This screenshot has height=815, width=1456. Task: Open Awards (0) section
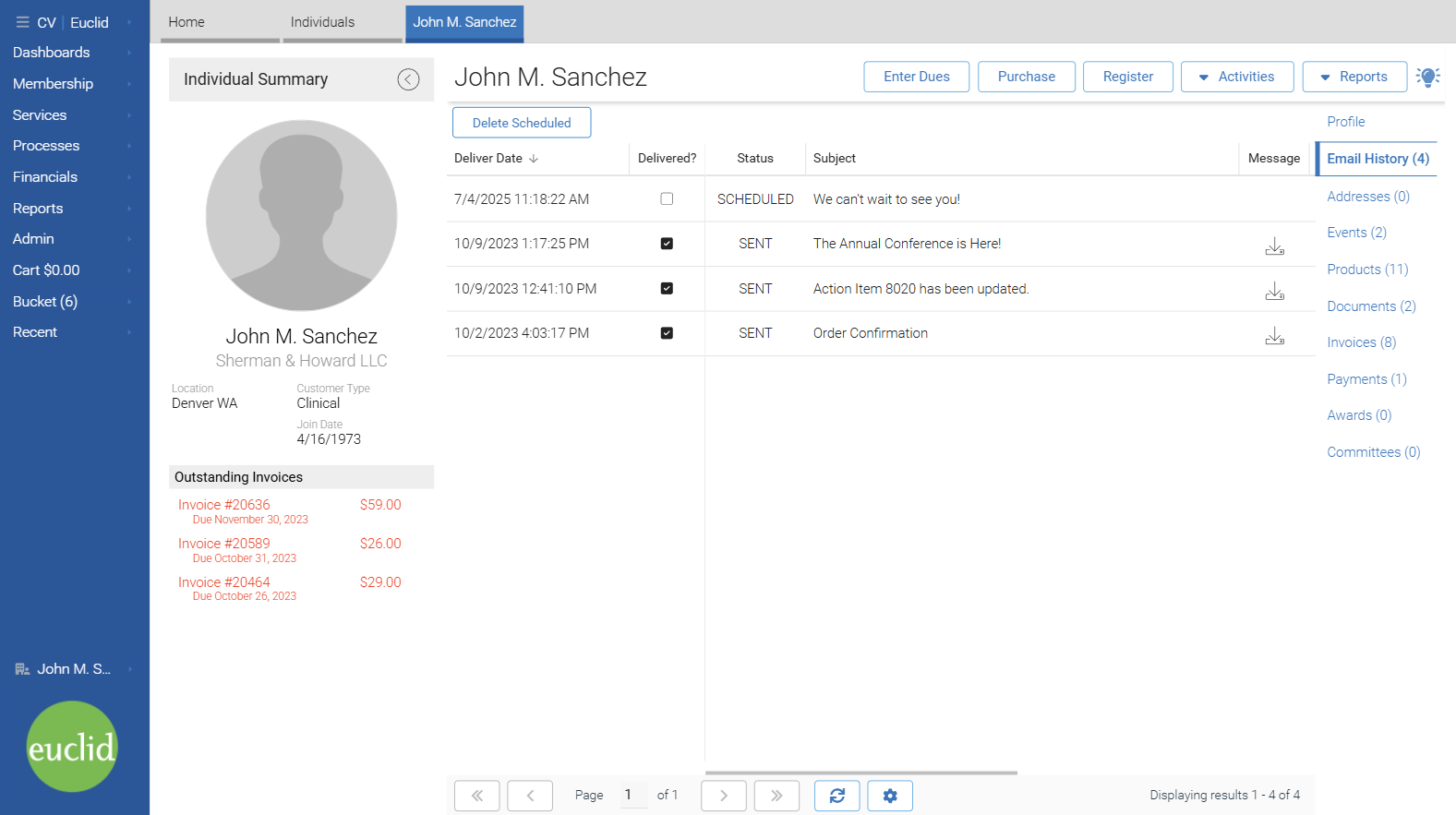coord(1358,415)
